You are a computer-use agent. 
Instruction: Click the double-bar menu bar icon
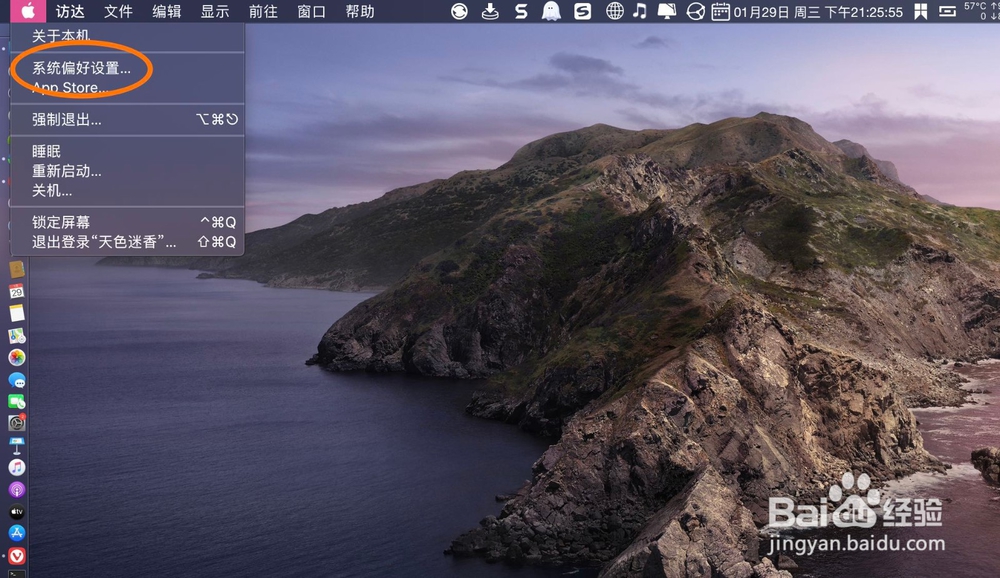pos(948,11)
